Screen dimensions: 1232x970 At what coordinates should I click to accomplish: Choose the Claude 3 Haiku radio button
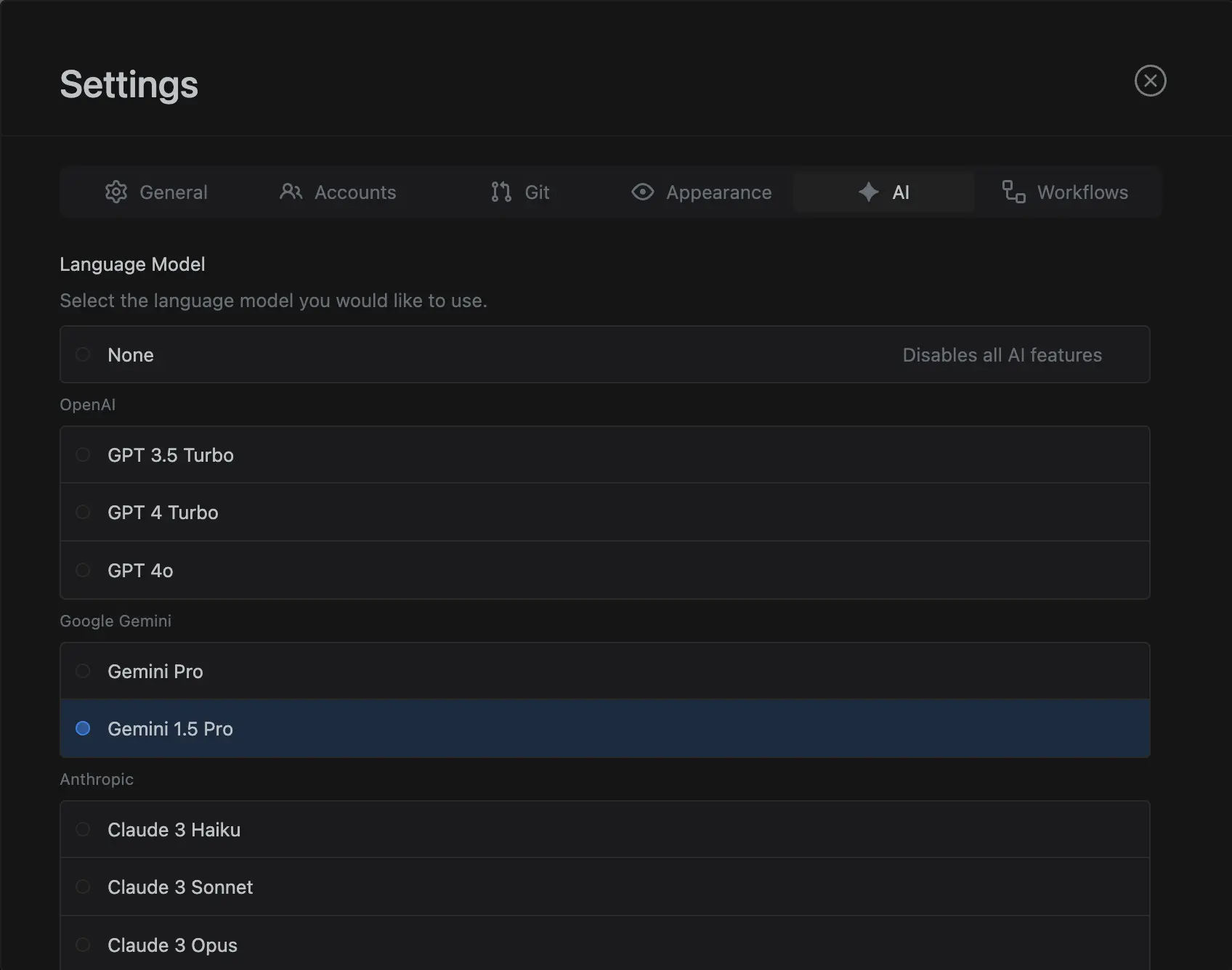[83, 829]
